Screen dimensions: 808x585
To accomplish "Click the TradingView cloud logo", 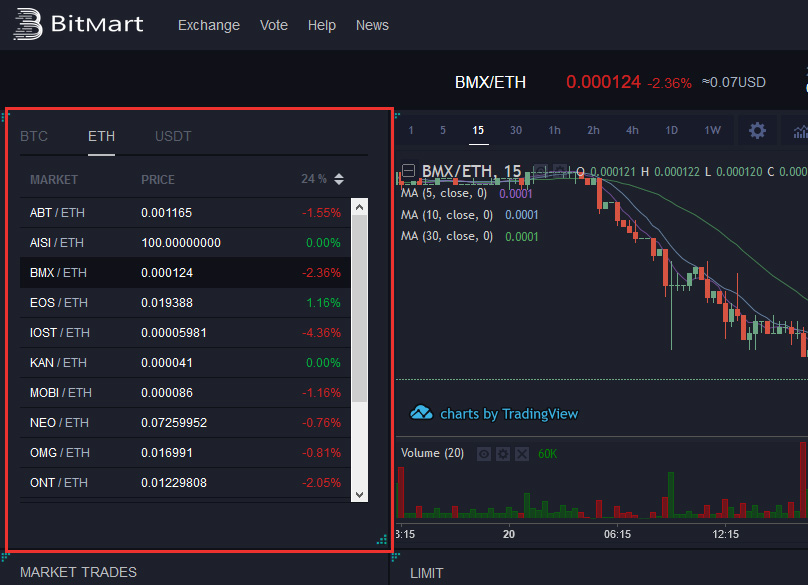I will point(422,413).
